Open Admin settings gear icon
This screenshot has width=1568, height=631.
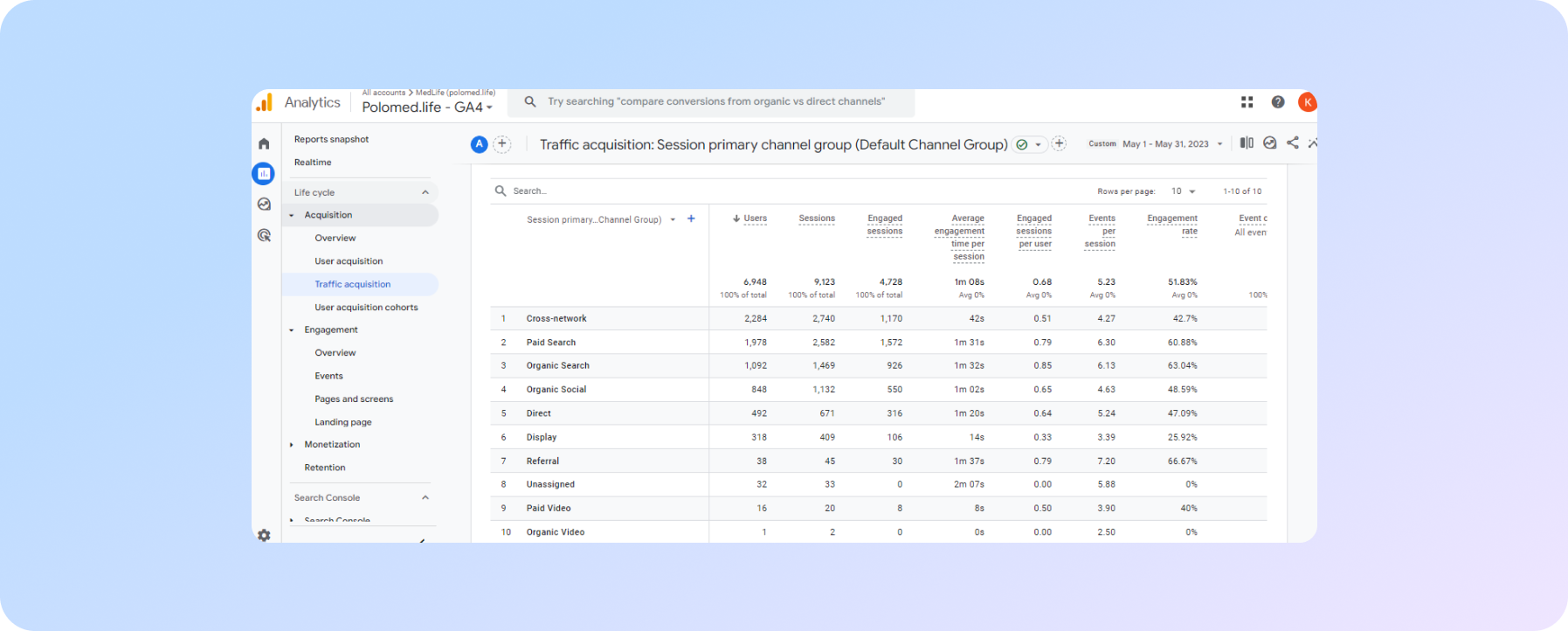pyautogui.click(x=264, y=535)
